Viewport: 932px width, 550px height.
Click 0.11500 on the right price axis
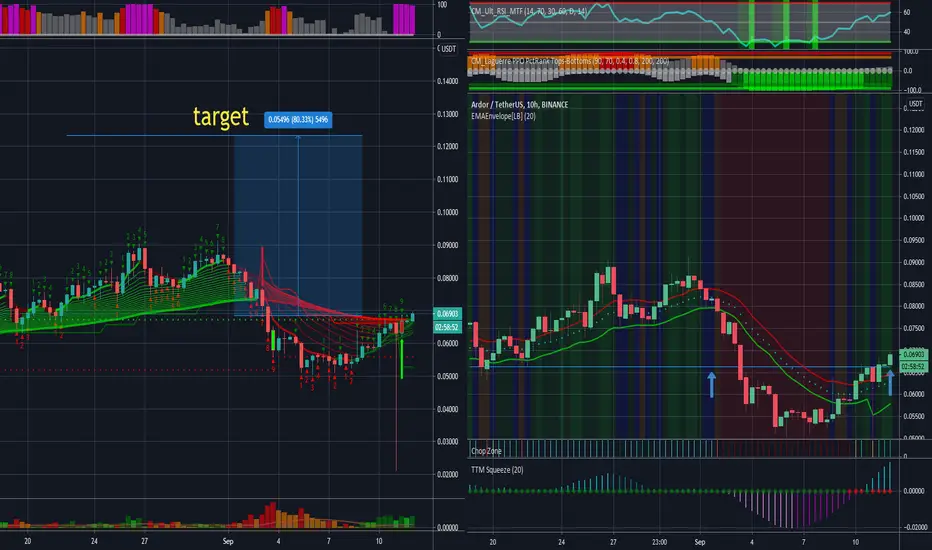(914, 152)
